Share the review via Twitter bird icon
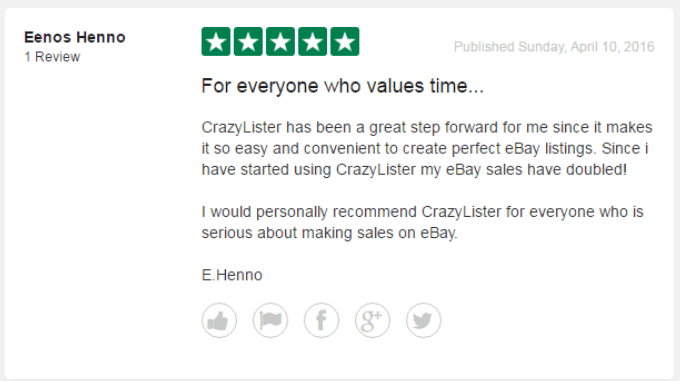This screenshot has height=381, width=680. (x=424, y=320)
